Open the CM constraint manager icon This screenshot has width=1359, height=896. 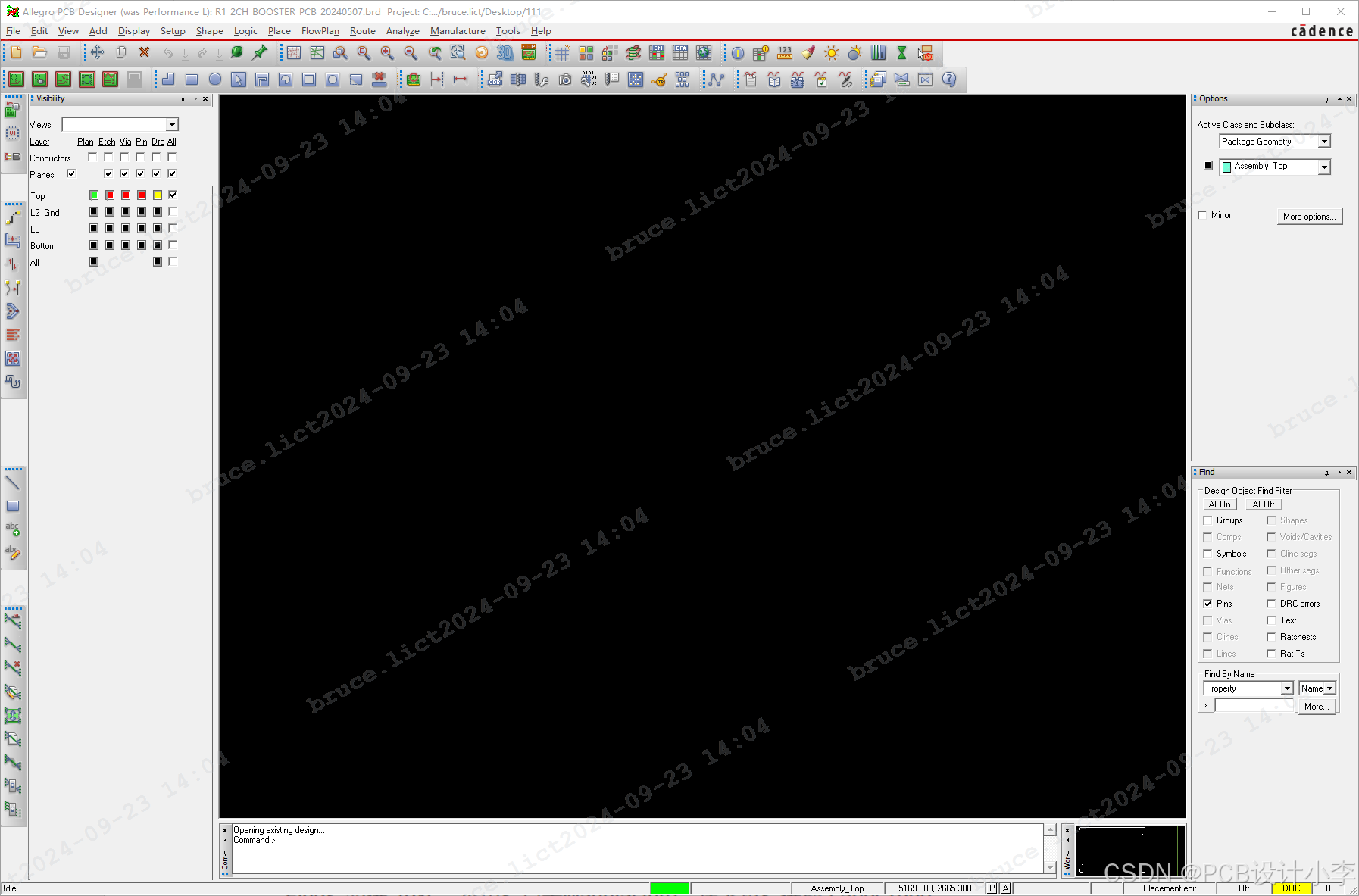[x=657, y=52]
